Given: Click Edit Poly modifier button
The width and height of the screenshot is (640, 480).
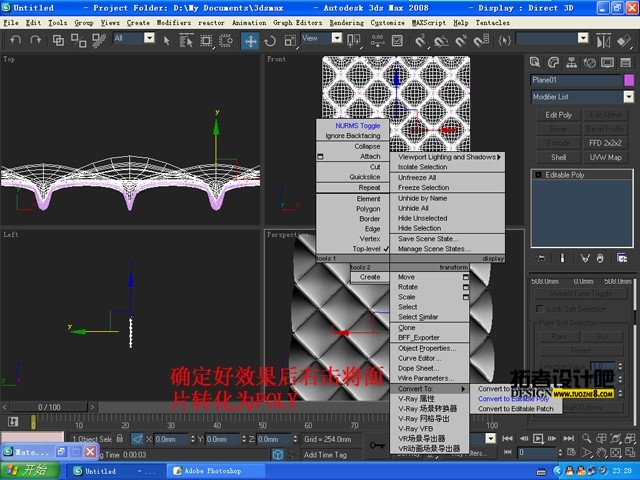Looking at the screenshot, I should [558, 115].
